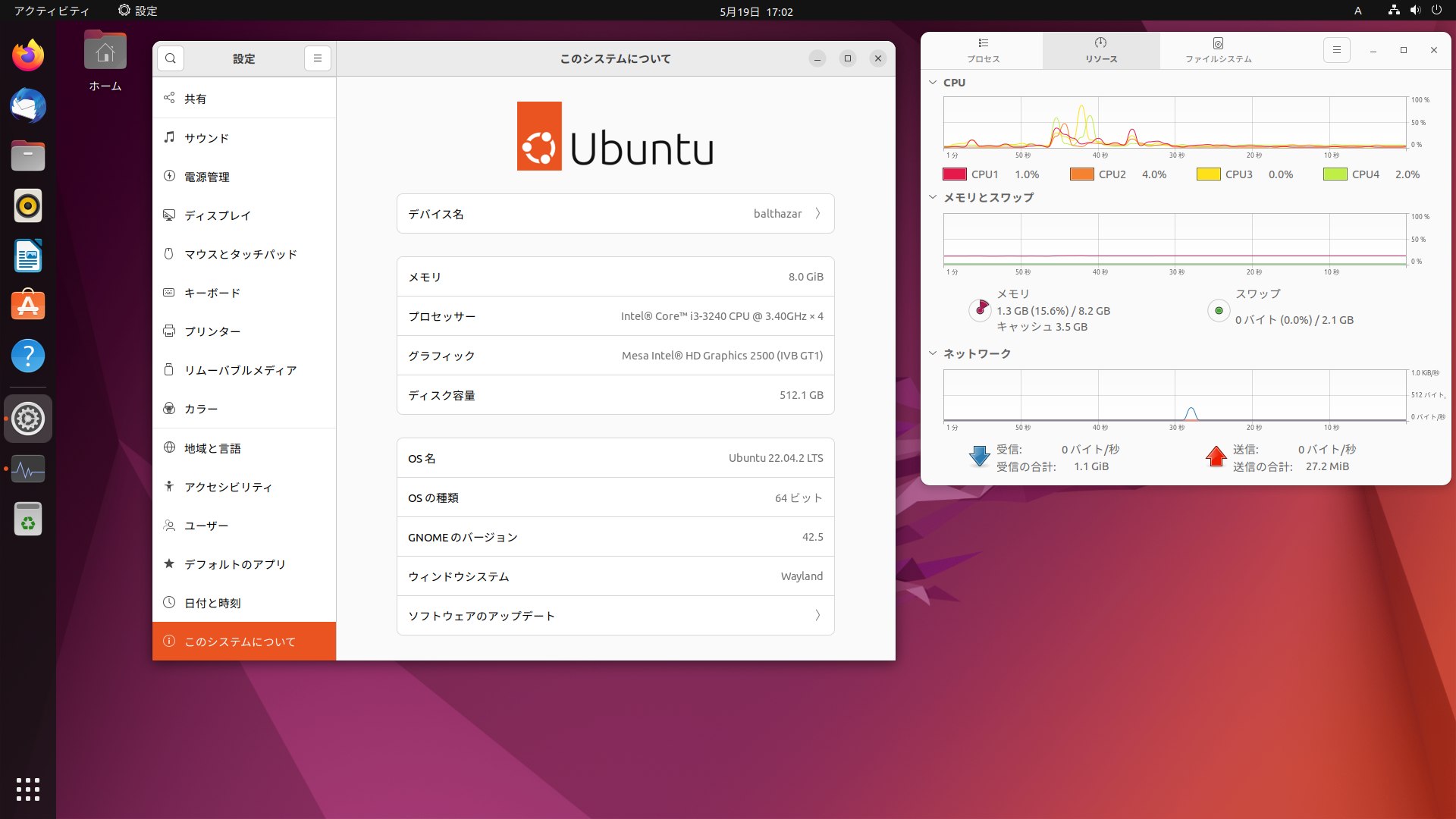Click the プロセッサー row
This screenshot has height=819, width=1456.
coord(615,316)
